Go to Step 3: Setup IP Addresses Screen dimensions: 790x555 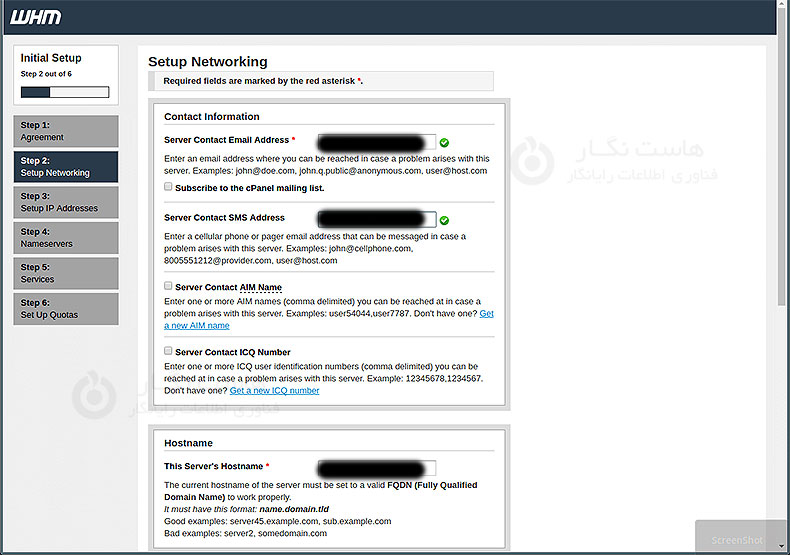[x=66, y=202]
